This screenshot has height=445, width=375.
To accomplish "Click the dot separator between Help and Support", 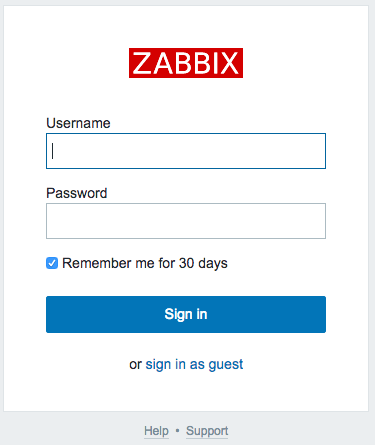I will coord(177,431).
